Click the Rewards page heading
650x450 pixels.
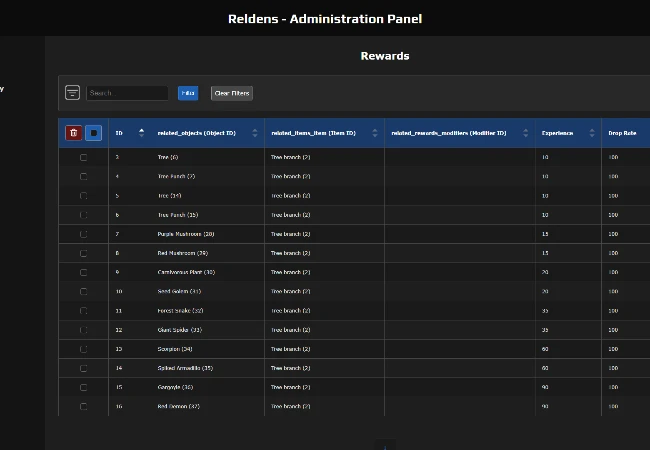[385, 56]
